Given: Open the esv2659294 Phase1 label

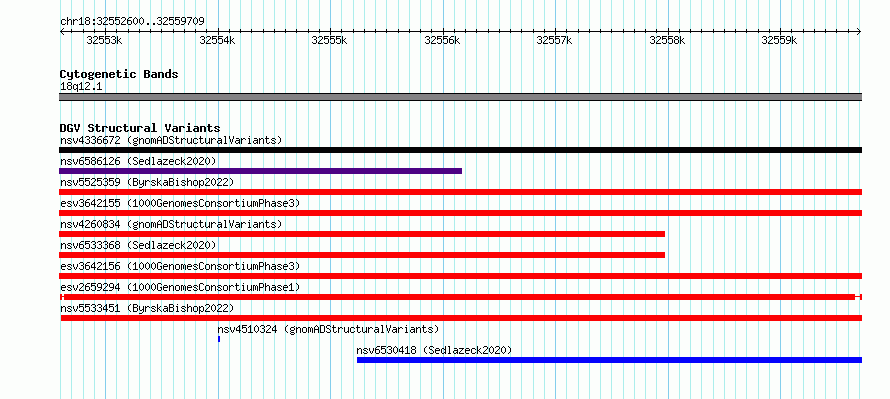Looking at the screenshot, I should 180,287.
